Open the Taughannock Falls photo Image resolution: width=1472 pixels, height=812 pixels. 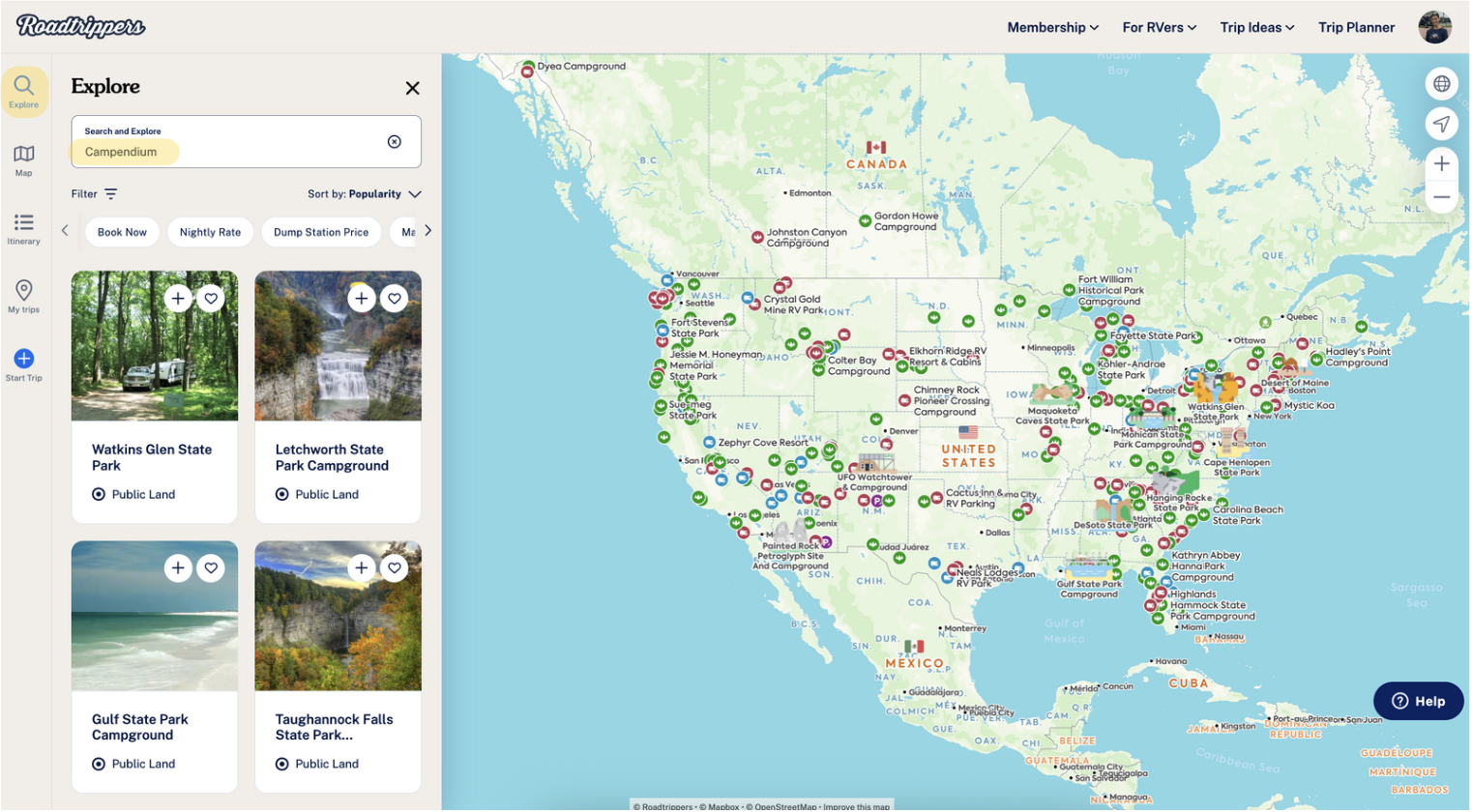(x=339, y=616)
